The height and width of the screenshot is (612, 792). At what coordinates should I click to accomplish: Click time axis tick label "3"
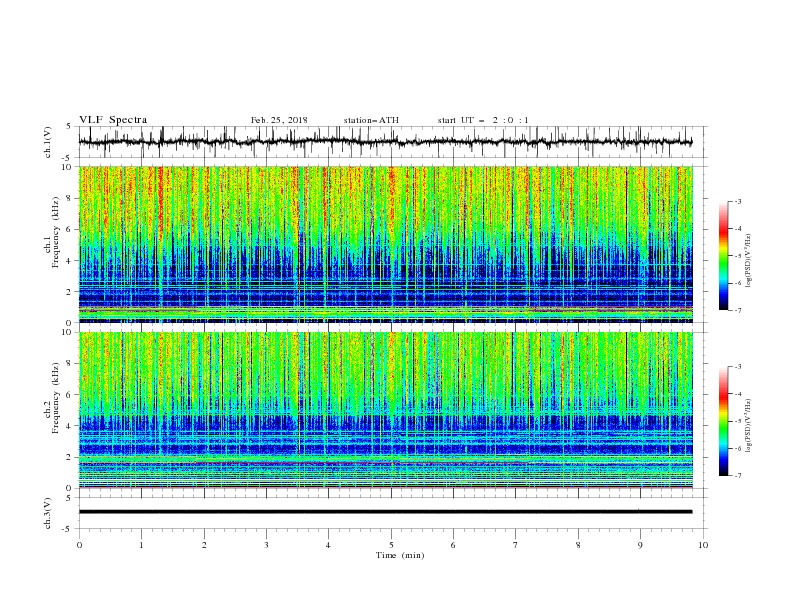pyautogui.click(x=266, y=545)
